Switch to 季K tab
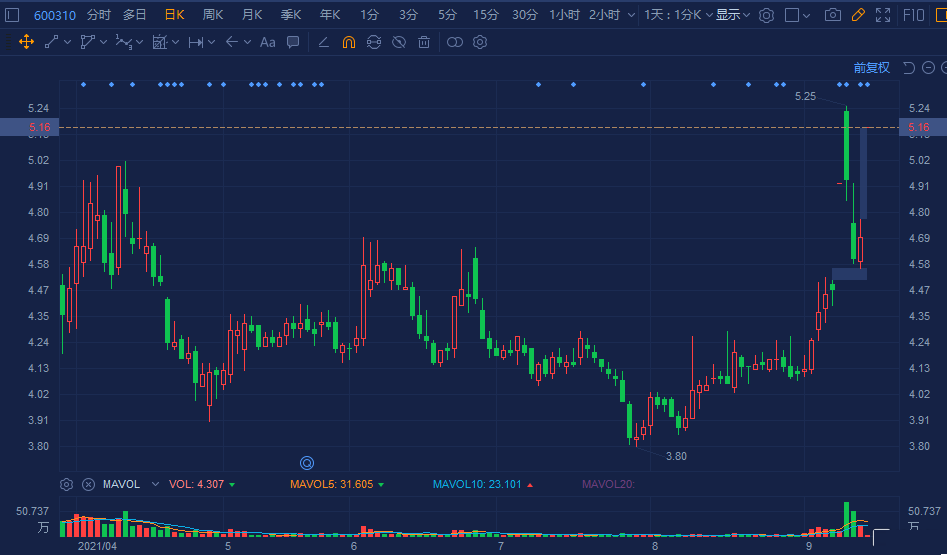Screen dimensions: 947x555 [291, 15]
